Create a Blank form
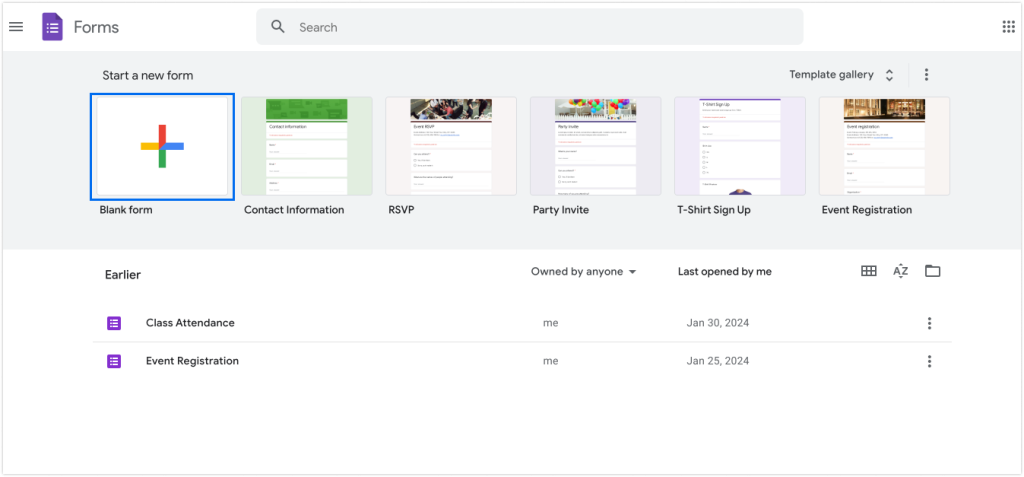Screen dimensions: 1024x477 tap(163, 146)
